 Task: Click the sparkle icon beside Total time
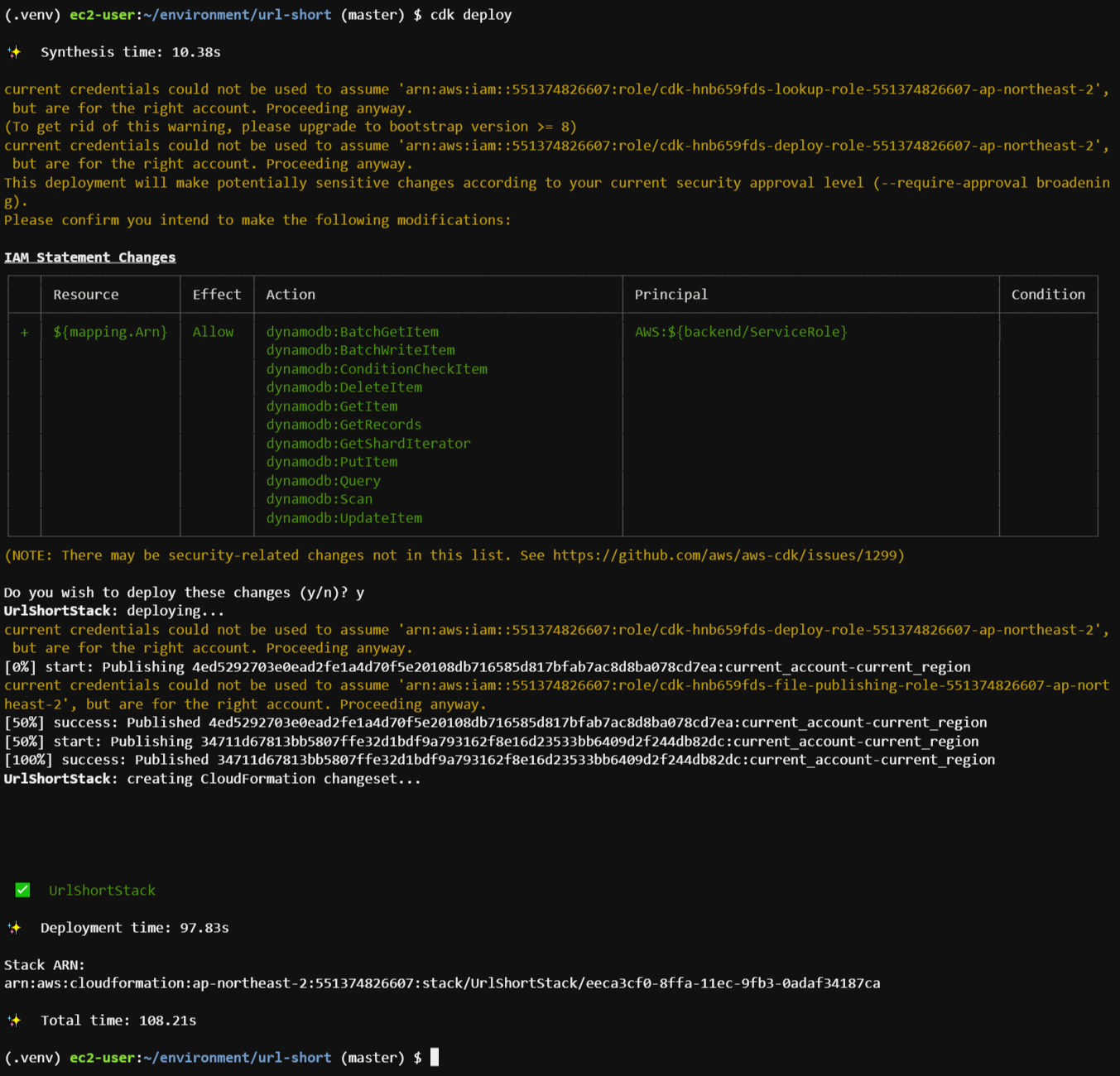pyautogui.click(x=15, y=1021)
